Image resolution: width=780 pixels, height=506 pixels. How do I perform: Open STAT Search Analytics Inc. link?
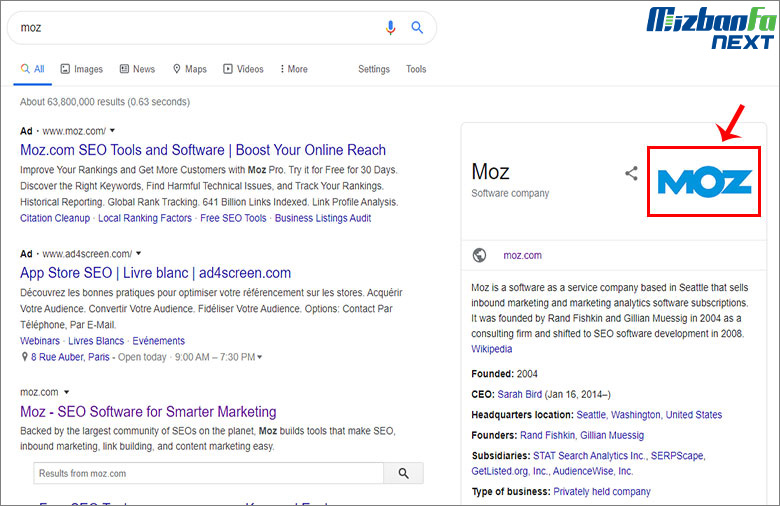click(x=589, y=456)
